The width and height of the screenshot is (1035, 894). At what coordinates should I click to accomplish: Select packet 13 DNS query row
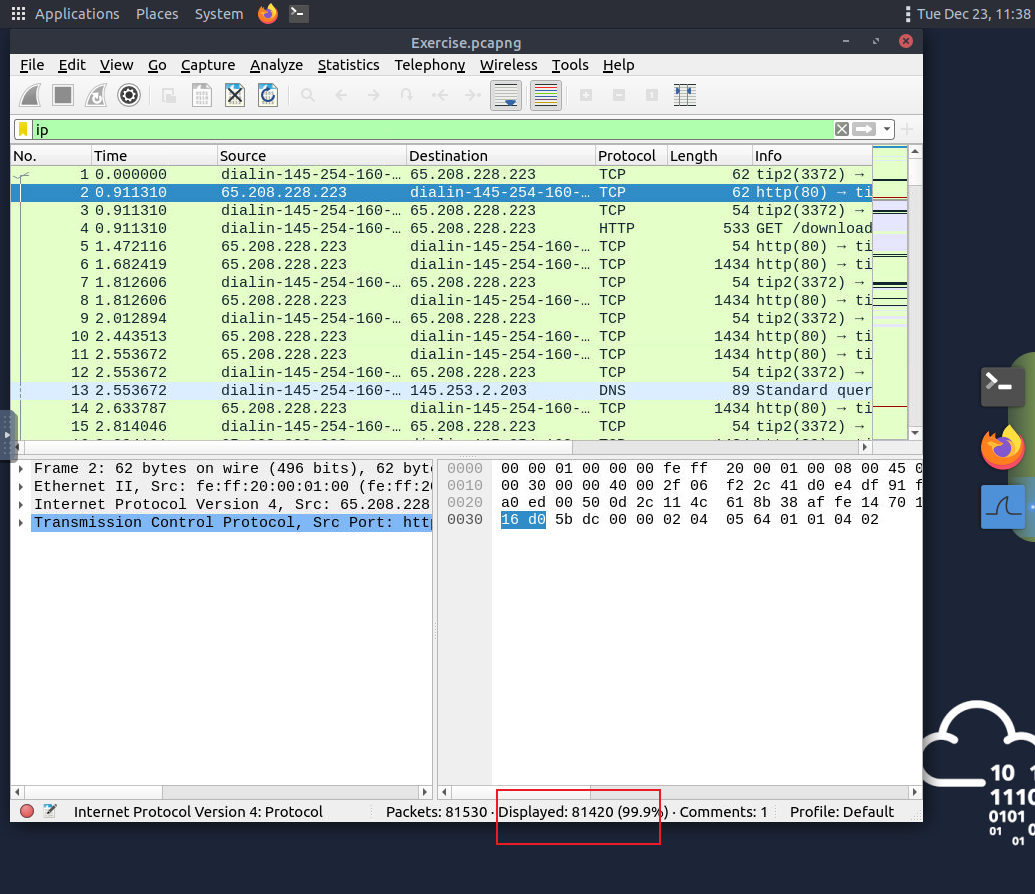(442, 390)
